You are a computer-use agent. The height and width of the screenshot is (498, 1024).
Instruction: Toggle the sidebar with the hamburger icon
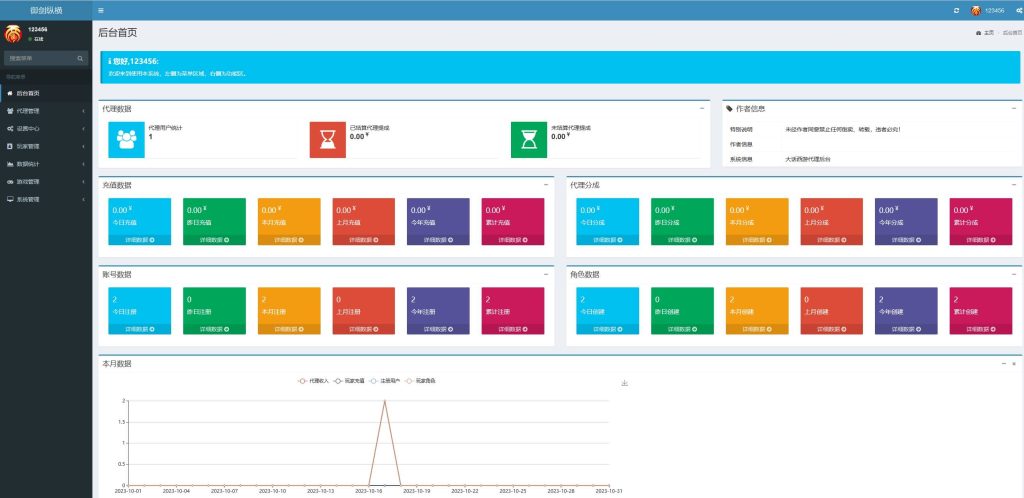[x=101, y=10]
